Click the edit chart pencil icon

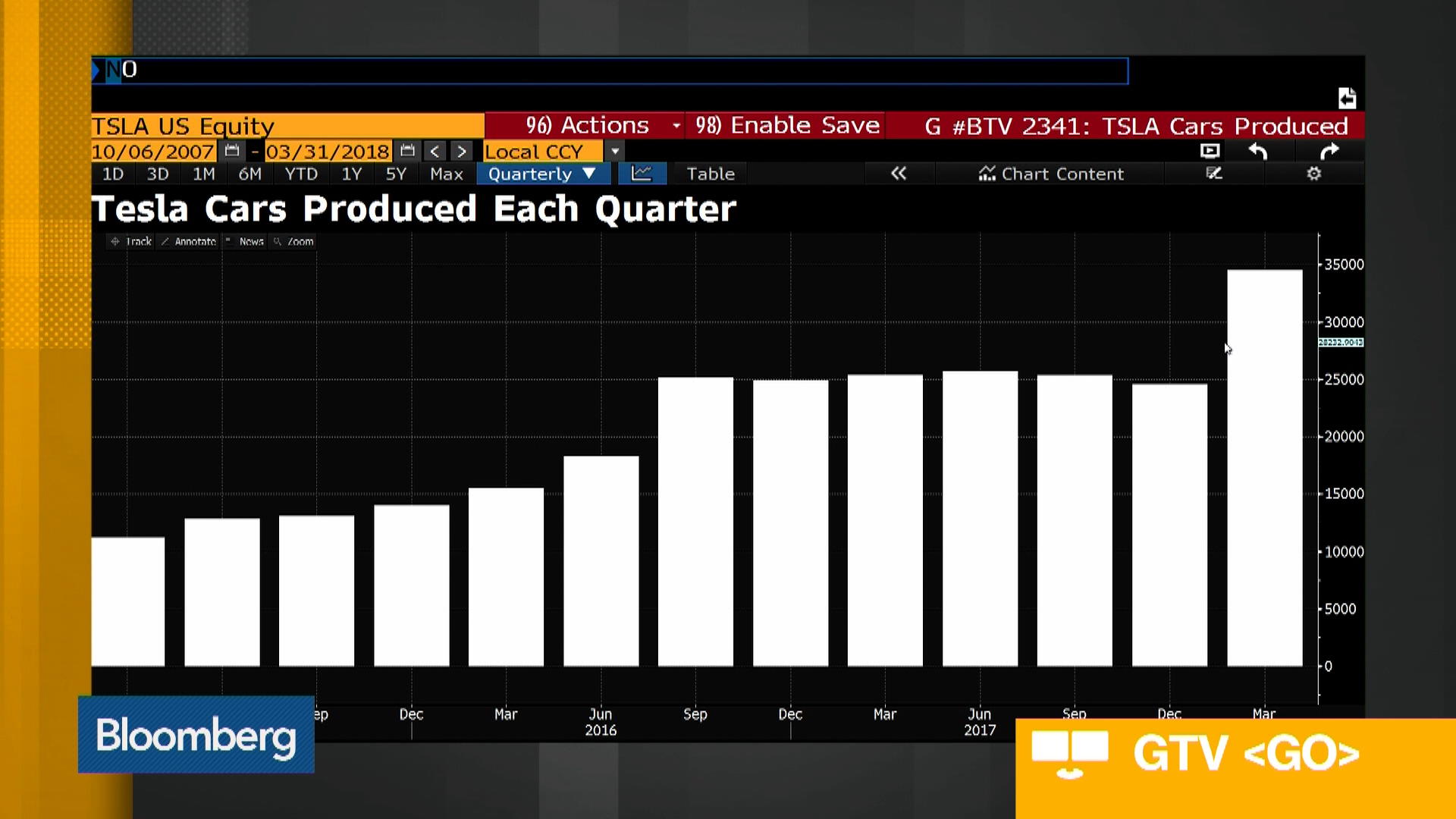[1214, 174]
